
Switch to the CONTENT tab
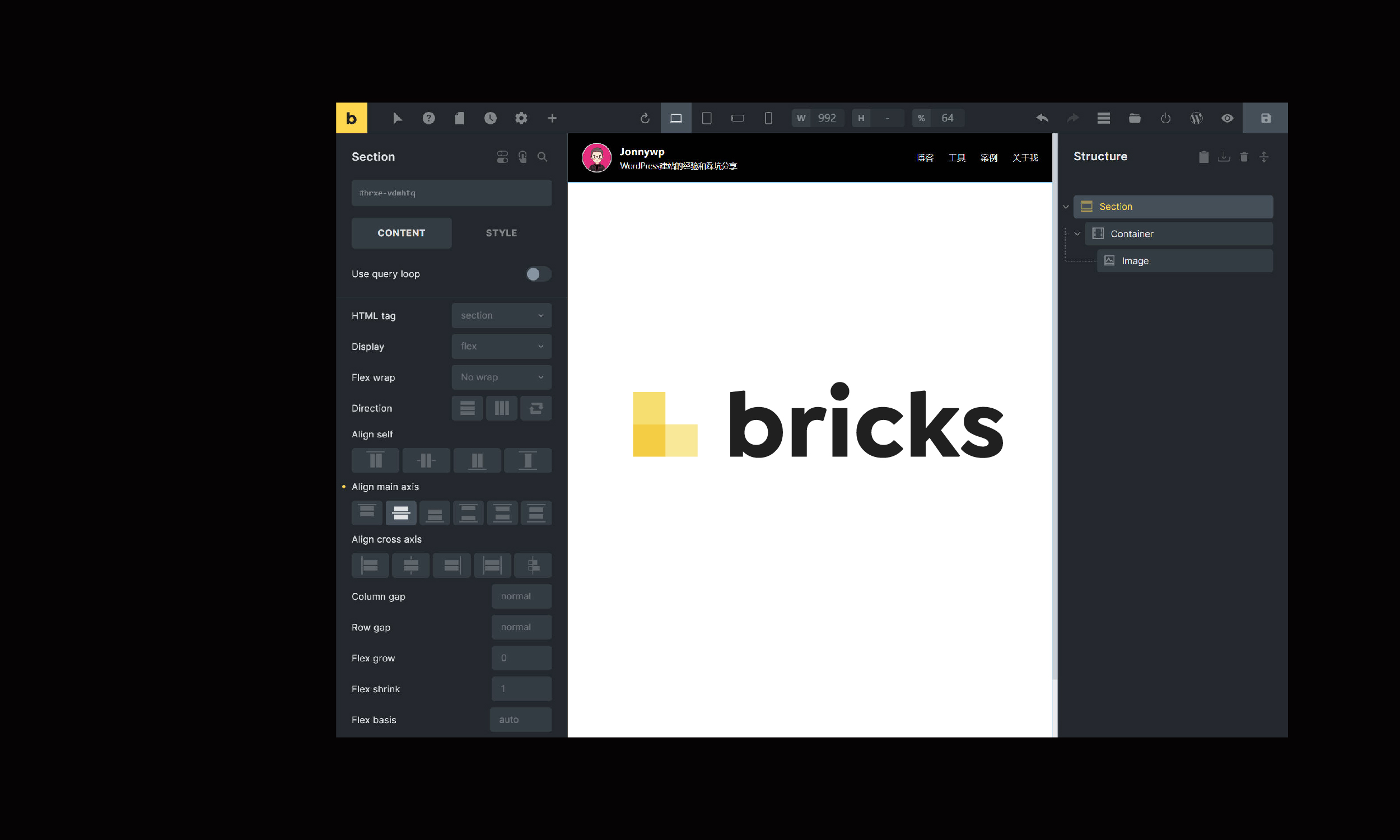click(401, 232)
